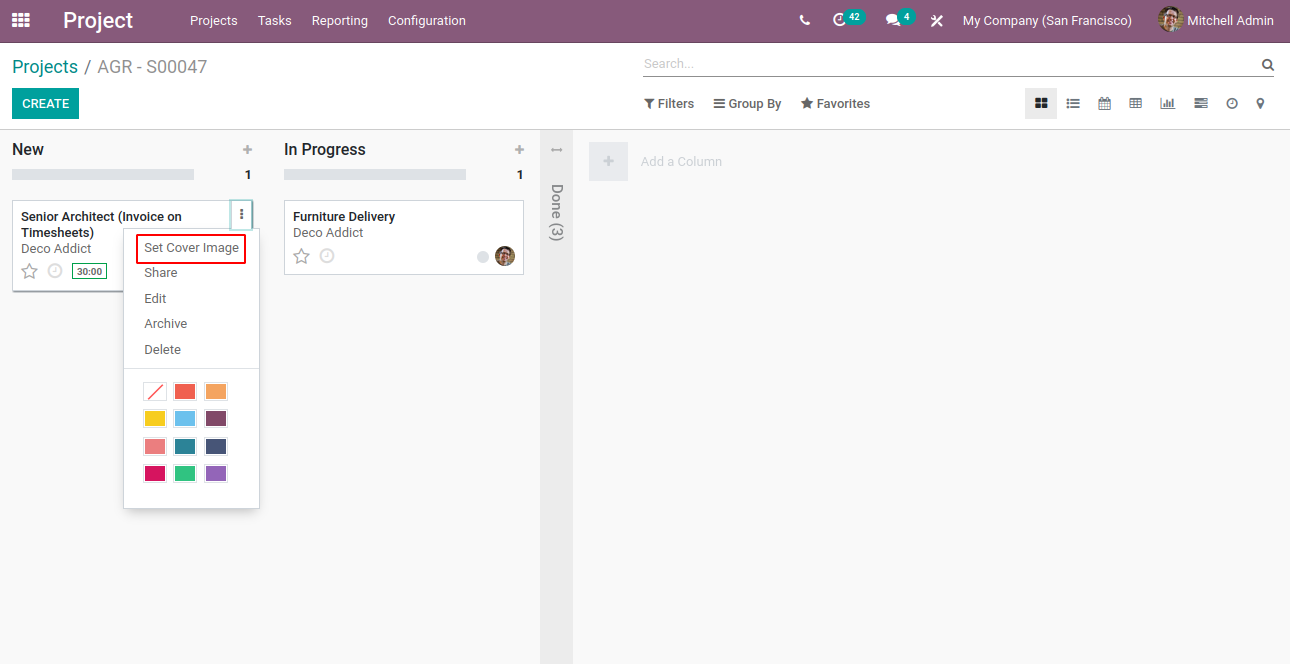The image size is (1290, 664).
Task: Switch to calendar view icon
Action: click(x=1104, y=103)
